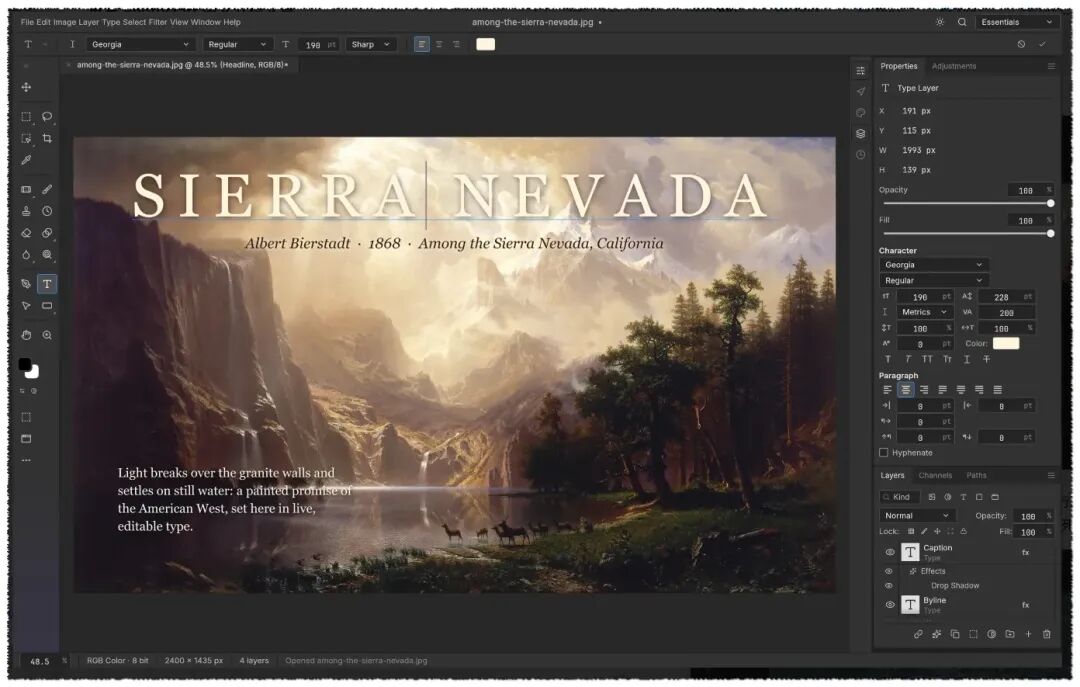This screenshot has height=687, width=1080.
Task: Set paragraph alignment to center in Properties
Action: point(906,390)
